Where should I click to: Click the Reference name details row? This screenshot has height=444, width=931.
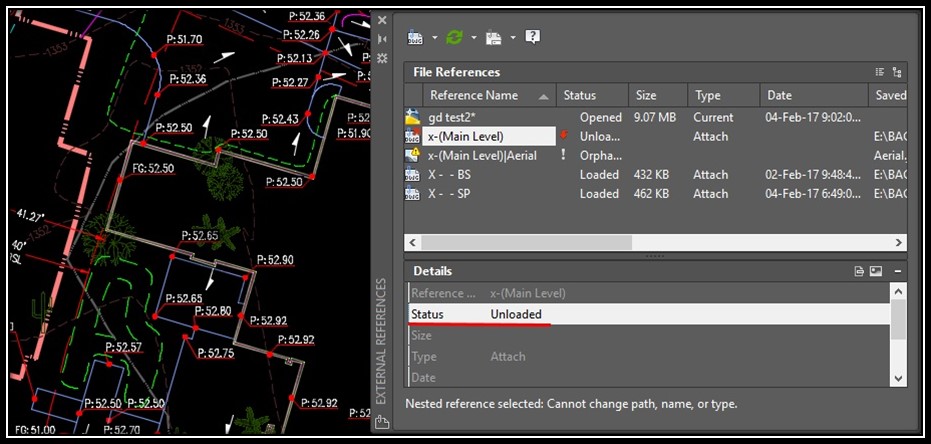pos(650,293)
